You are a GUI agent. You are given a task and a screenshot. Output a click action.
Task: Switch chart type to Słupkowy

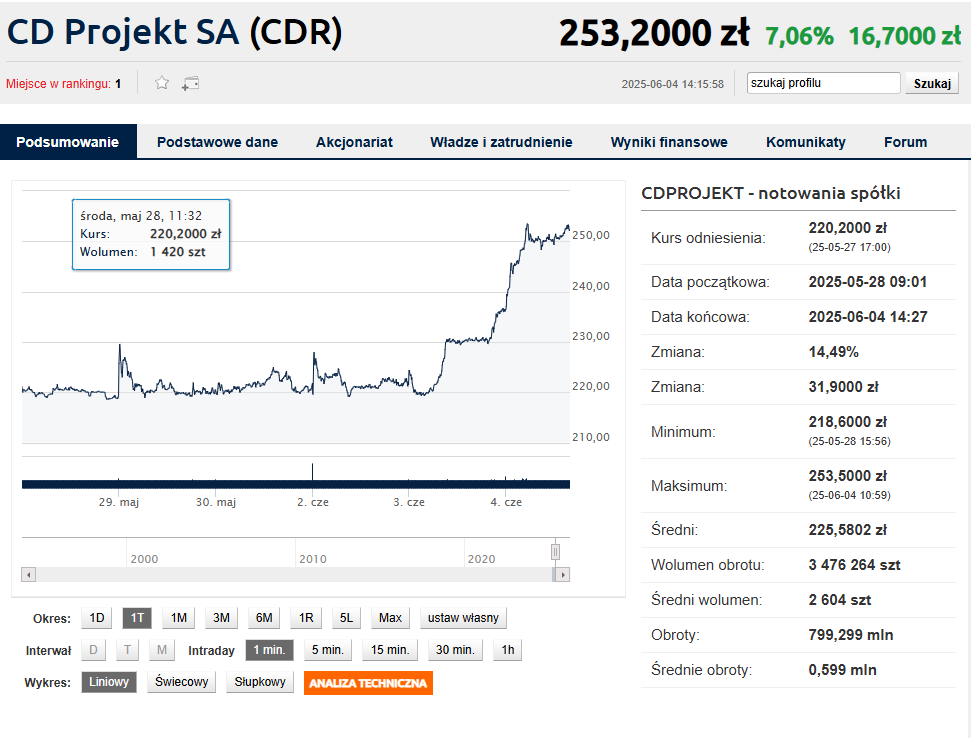tap(260, 682)
